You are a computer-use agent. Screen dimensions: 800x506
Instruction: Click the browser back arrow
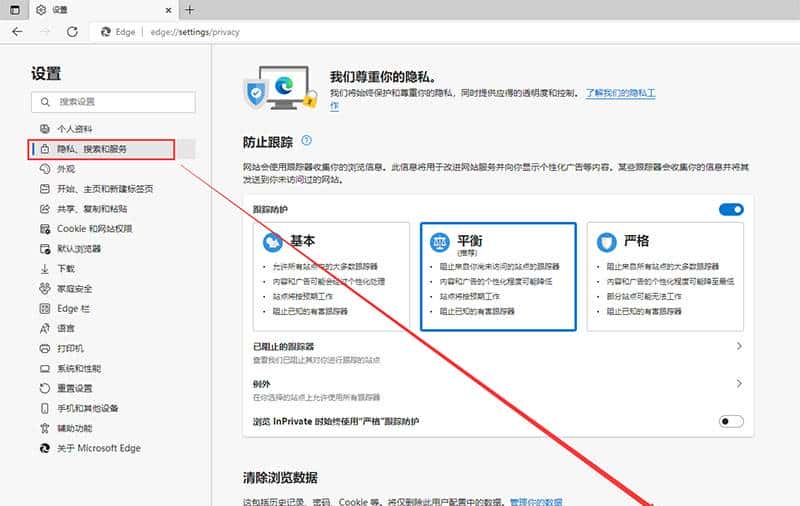click(x=17, y=32)
